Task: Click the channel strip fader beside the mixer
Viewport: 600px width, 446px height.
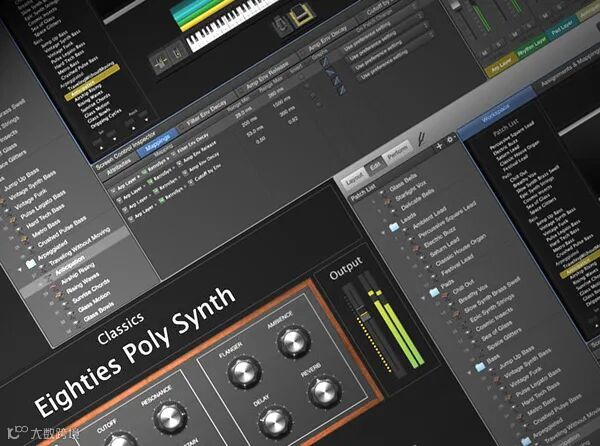Action: [455, 4]
